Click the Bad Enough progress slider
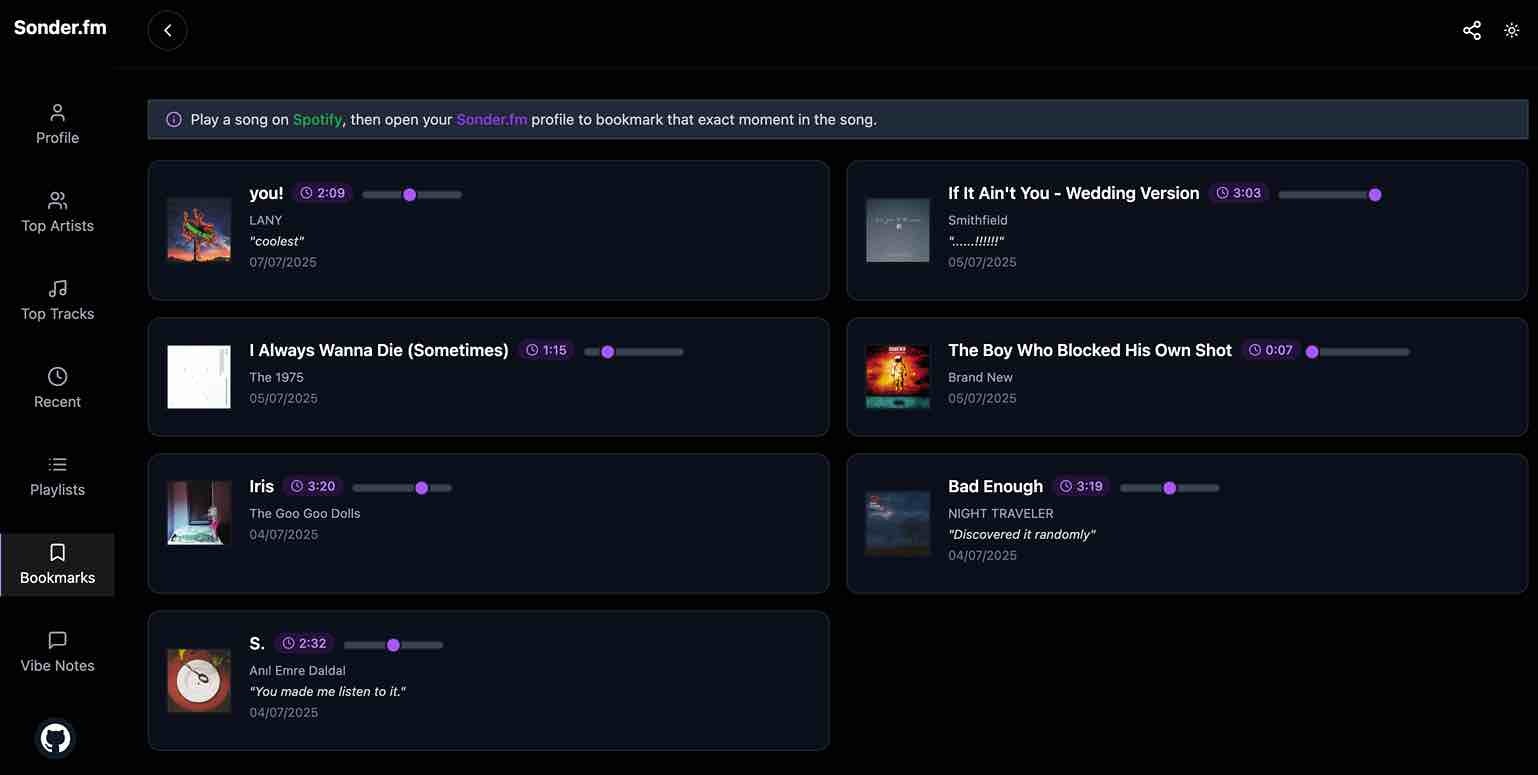Viewport: 1538px width, 775px height. [1170, 487]
